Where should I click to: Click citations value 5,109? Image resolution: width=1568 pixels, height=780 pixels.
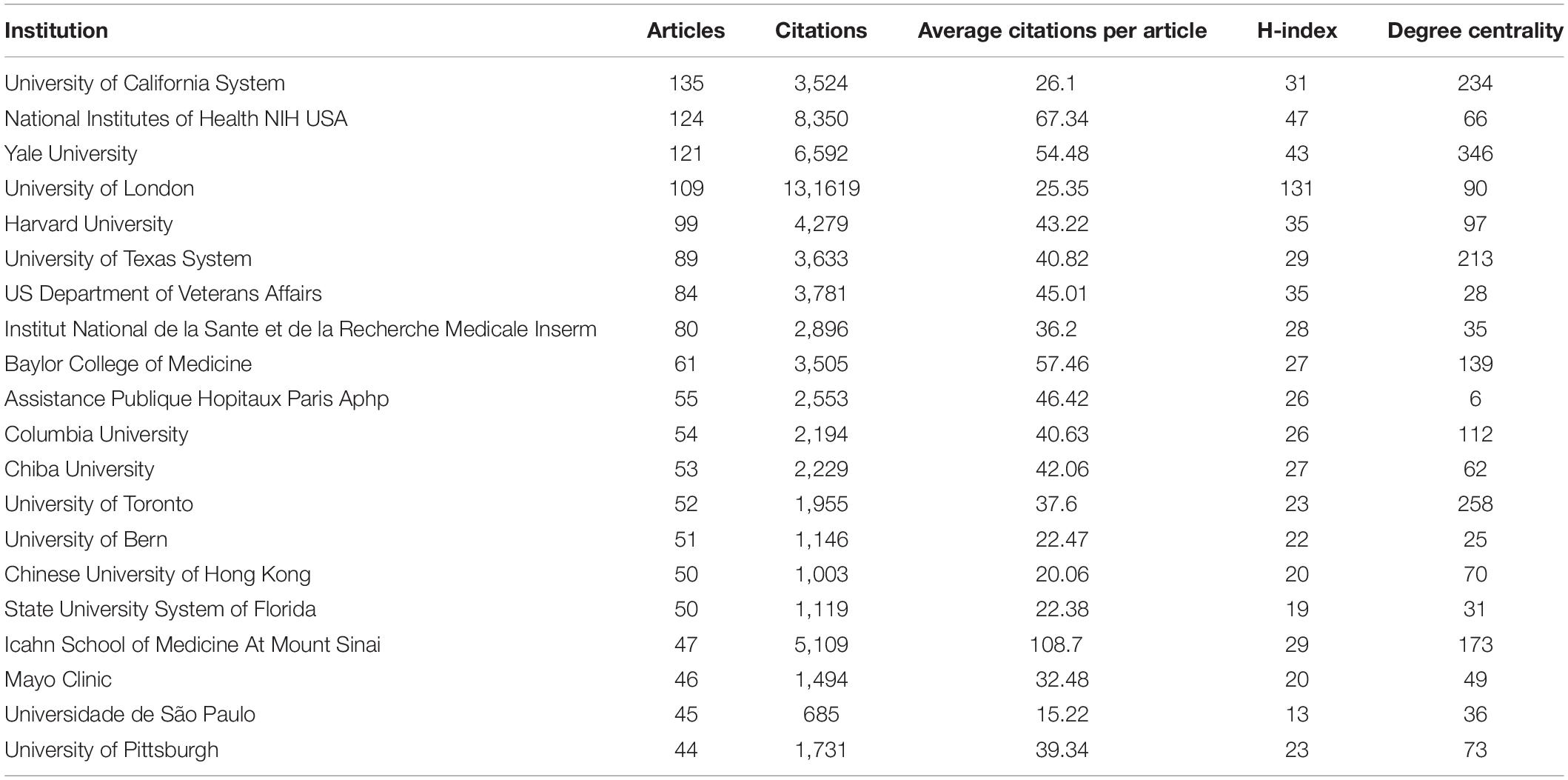(821, 644)
